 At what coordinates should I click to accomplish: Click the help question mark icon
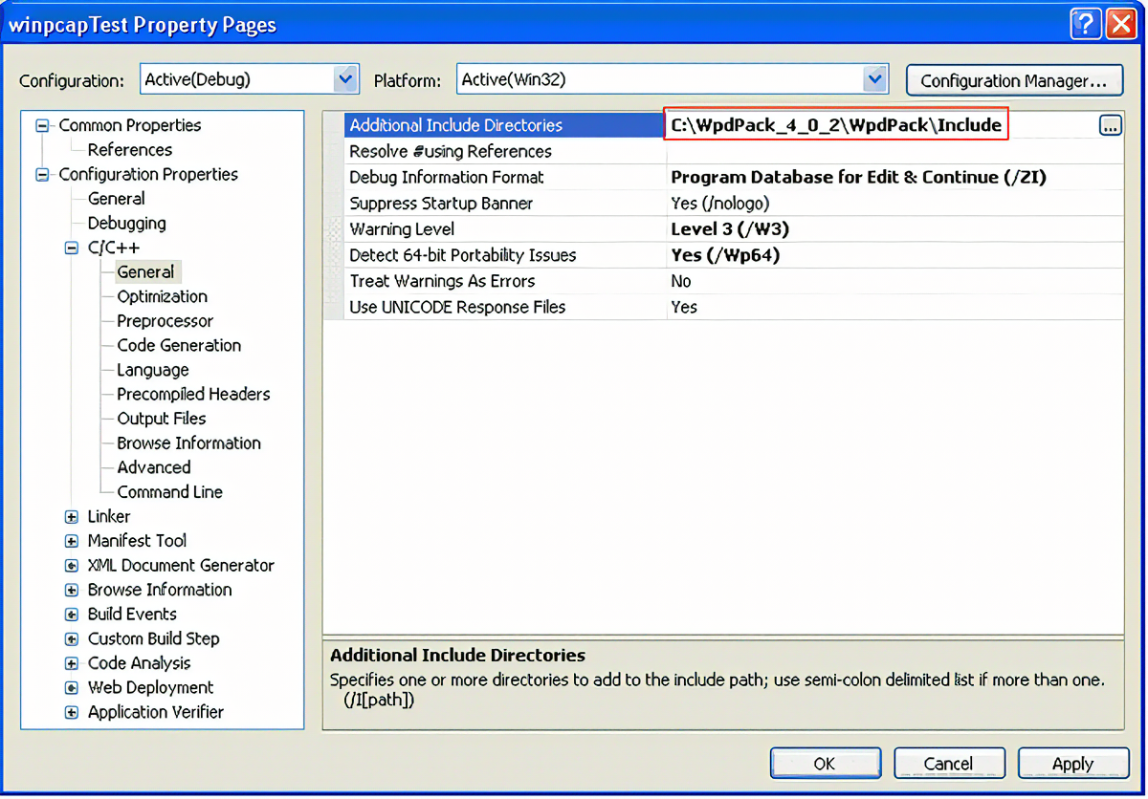[x=1086, y=24]
